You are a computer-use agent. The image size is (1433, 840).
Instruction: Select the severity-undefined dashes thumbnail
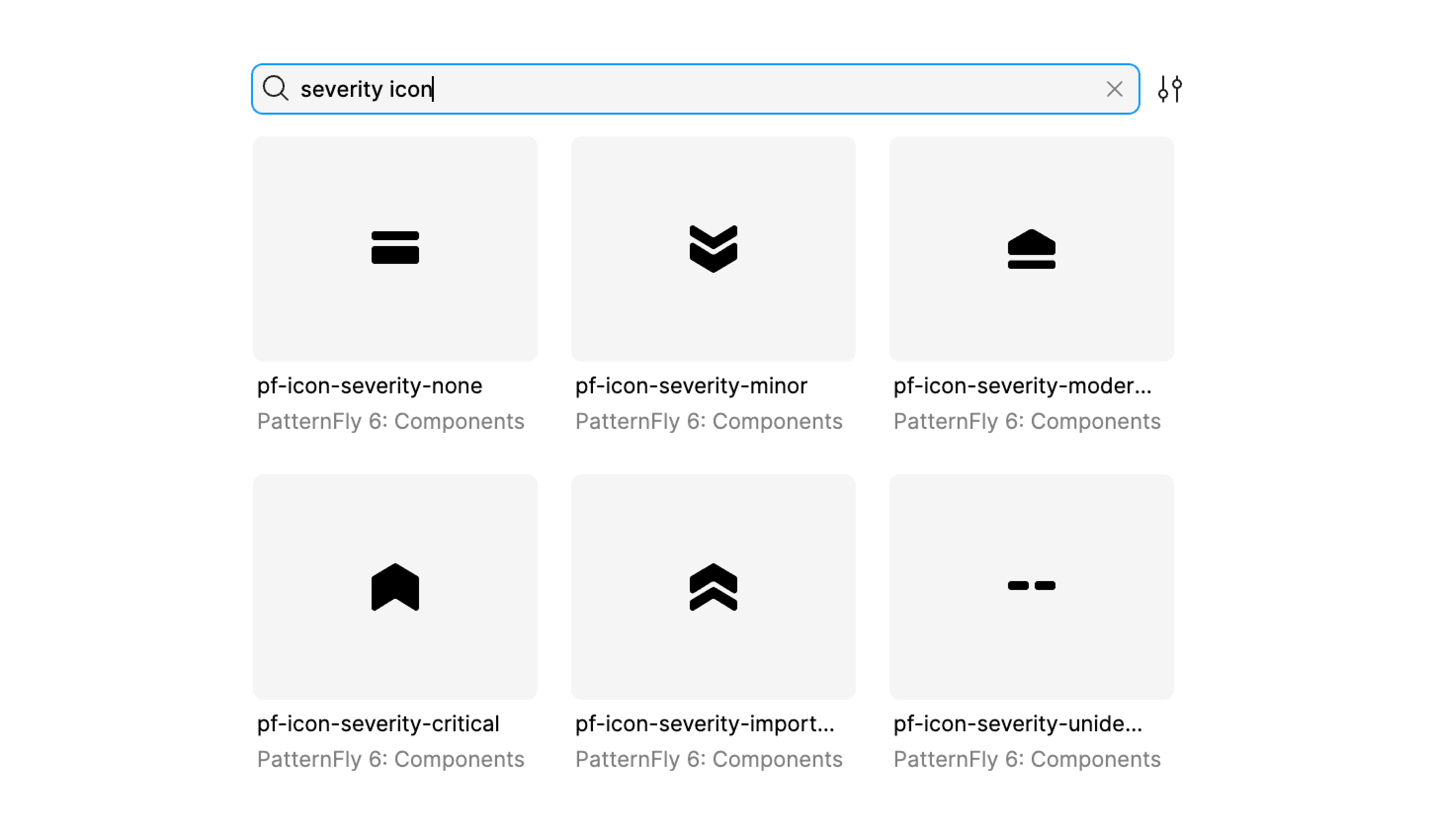1032,587
